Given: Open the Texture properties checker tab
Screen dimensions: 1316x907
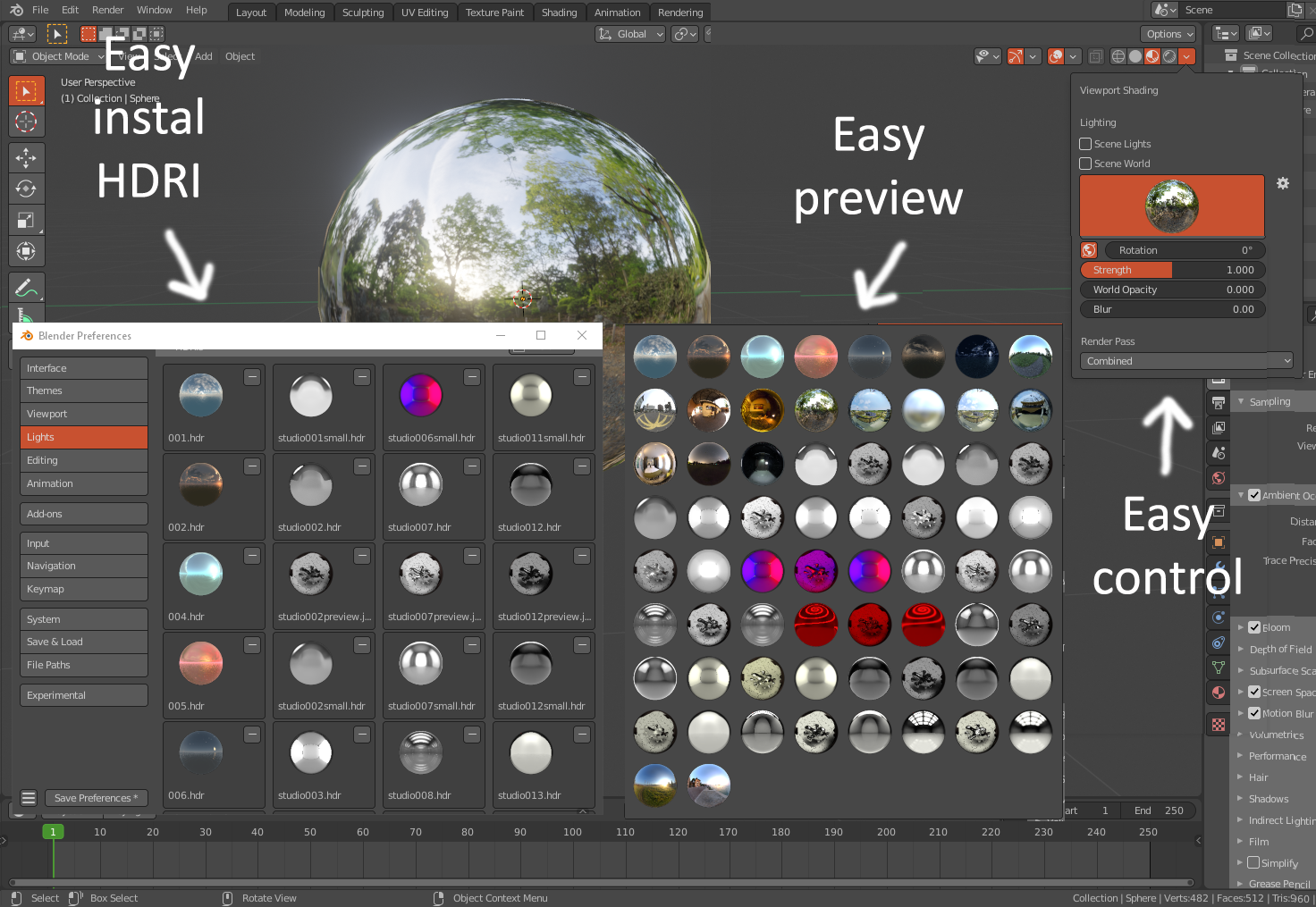Looking at the screenshot, I should coord(1218,725).
